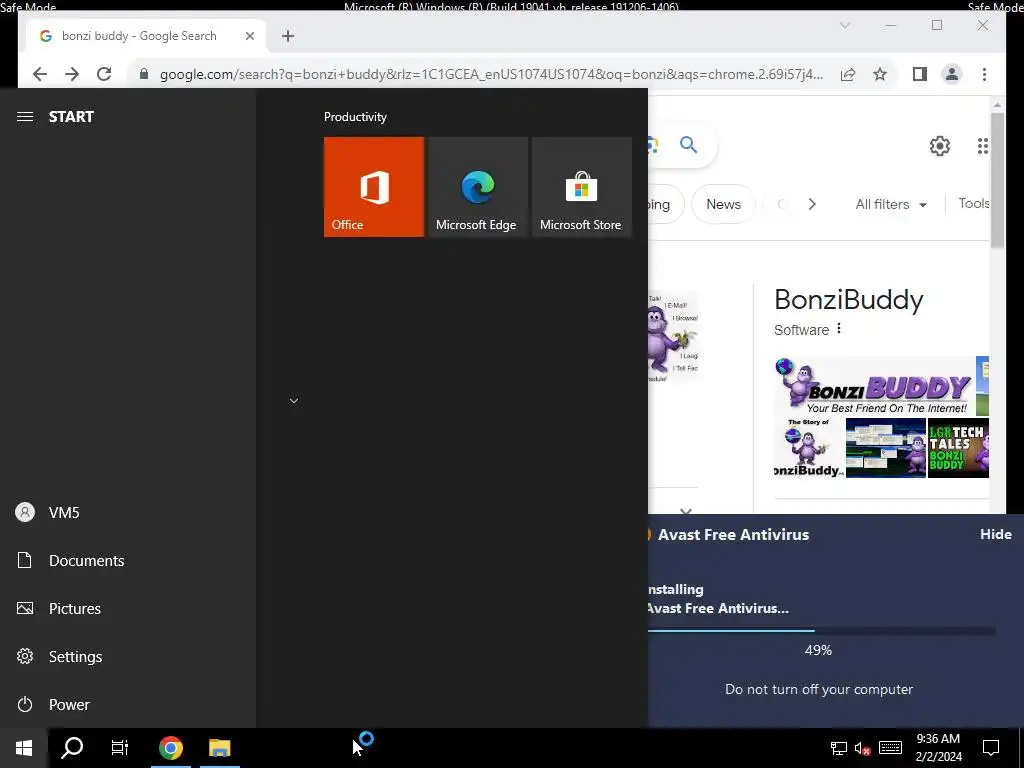This screenshot has height=768, width=1024.
Task: Expand the Start menu app list chevron
Action: point(294,401)
